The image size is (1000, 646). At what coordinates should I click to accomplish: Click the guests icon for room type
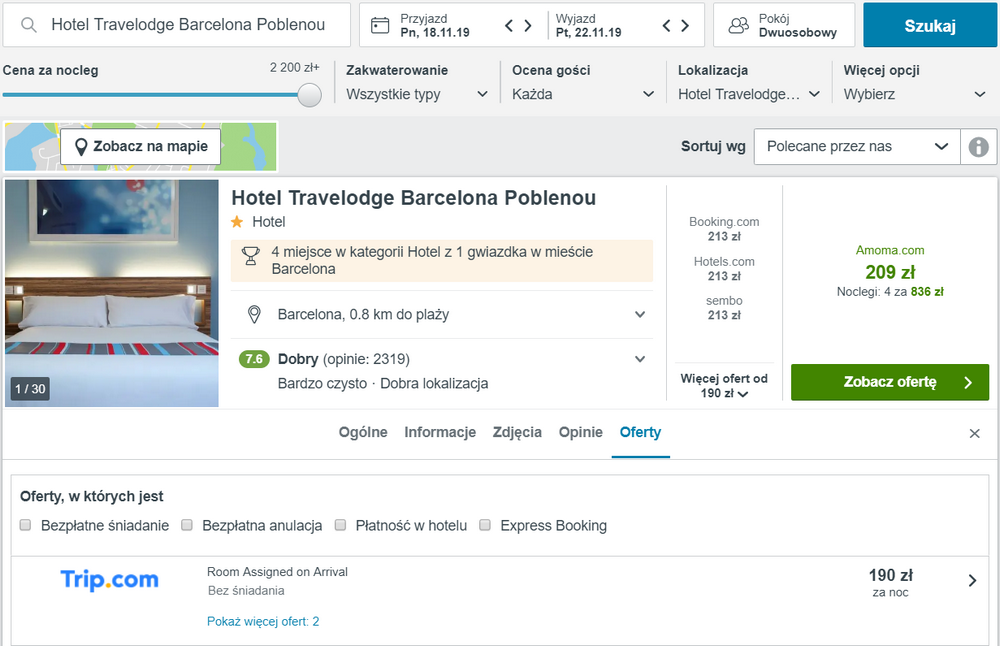[739, 26]
